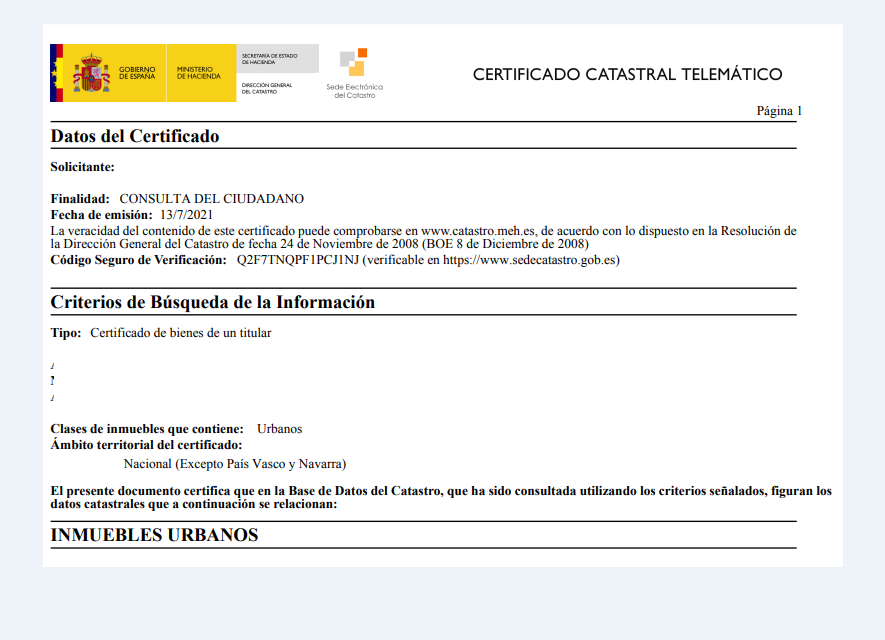Click the Spanish flag stripe beside the emblem
The height and width of the screenshot is (640, 885).
57,73
